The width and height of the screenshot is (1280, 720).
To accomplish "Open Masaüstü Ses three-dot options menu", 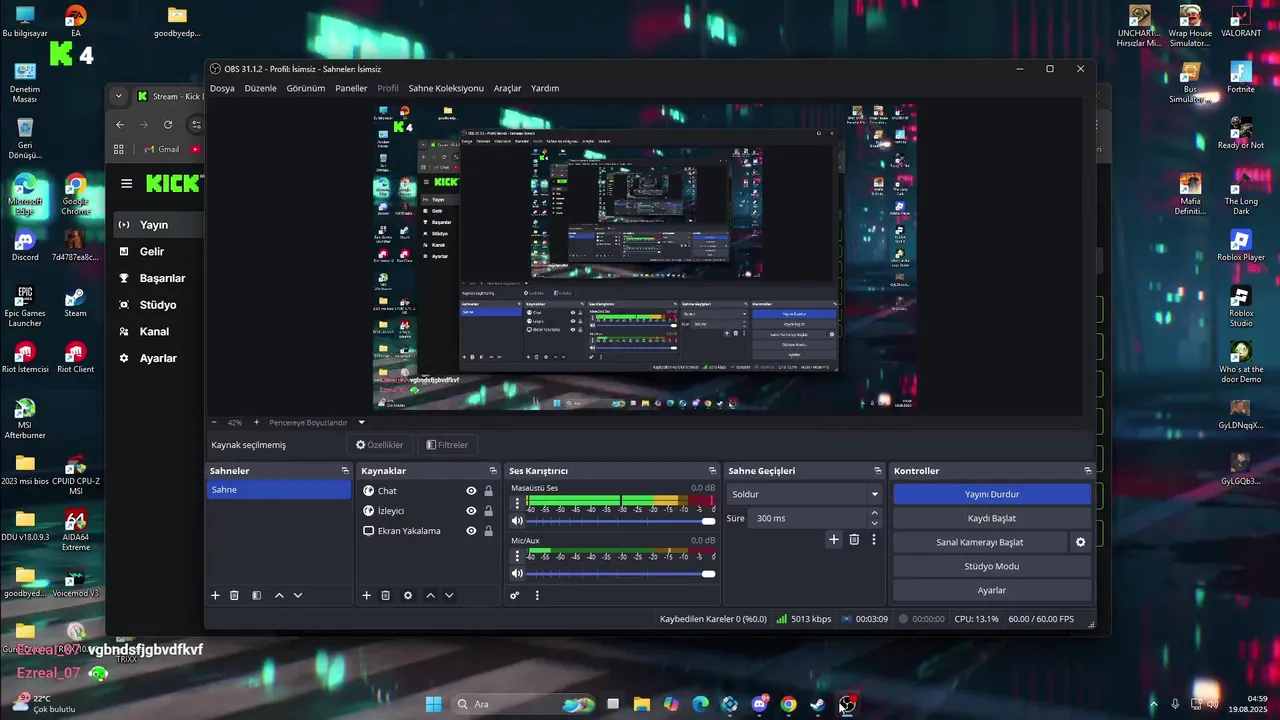I will tap(517, 503).
